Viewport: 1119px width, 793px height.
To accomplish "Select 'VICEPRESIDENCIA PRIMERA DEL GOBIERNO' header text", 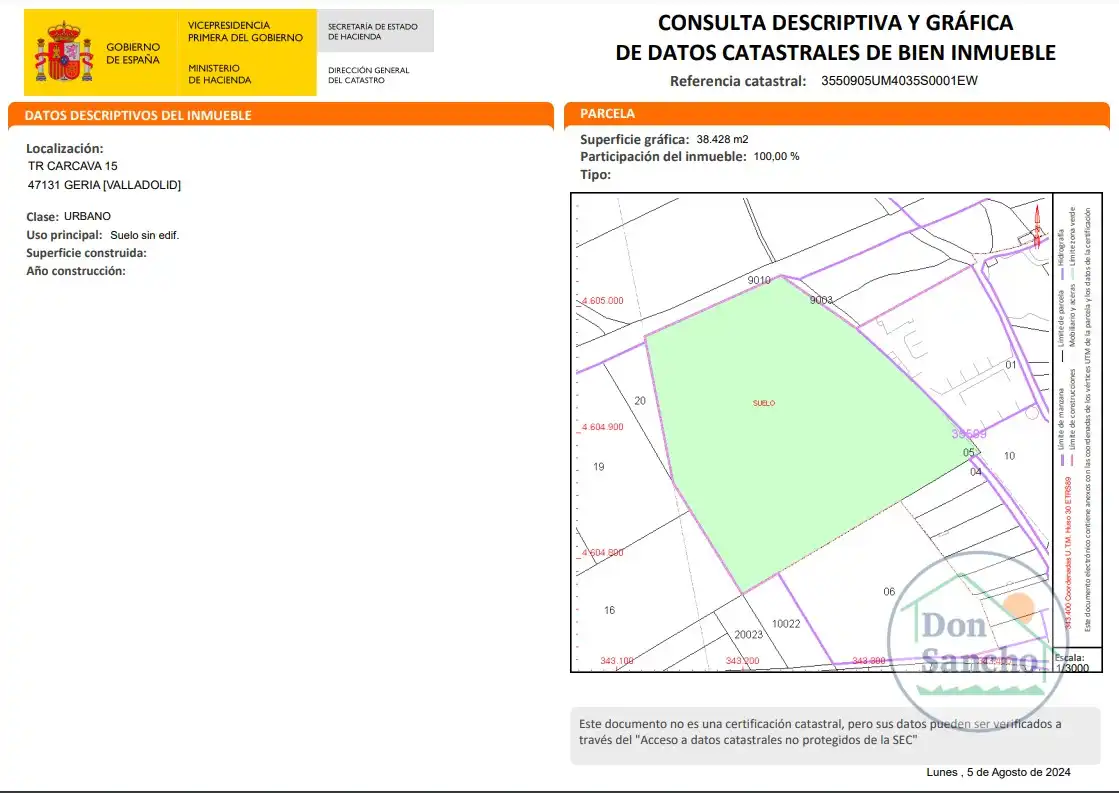I will 245,31.
